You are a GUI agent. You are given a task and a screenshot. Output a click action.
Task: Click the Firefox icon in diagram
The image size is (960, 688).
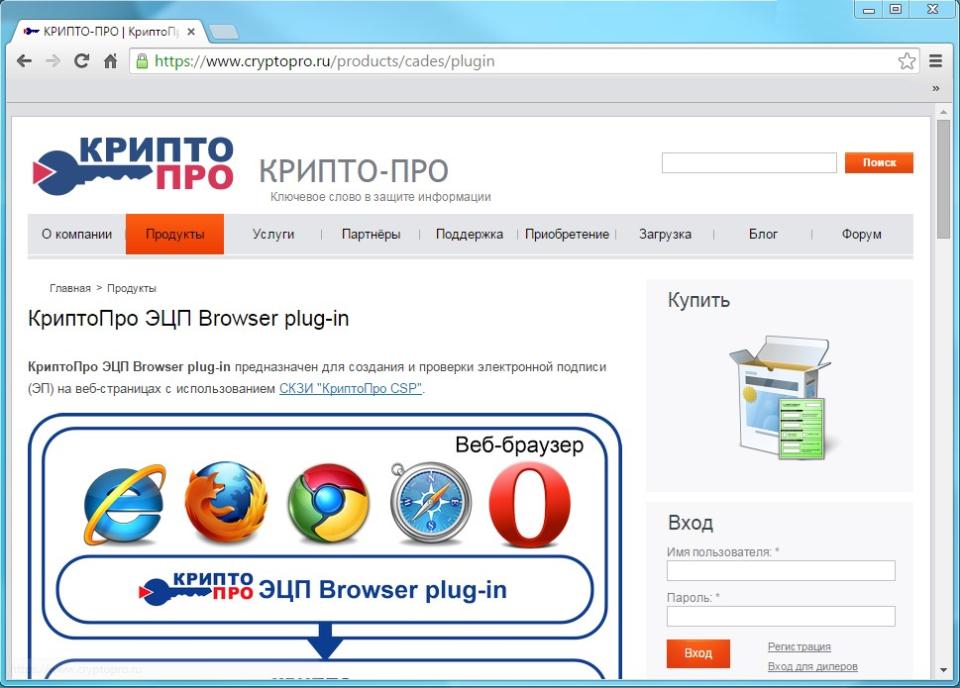(x=226, y=503)
